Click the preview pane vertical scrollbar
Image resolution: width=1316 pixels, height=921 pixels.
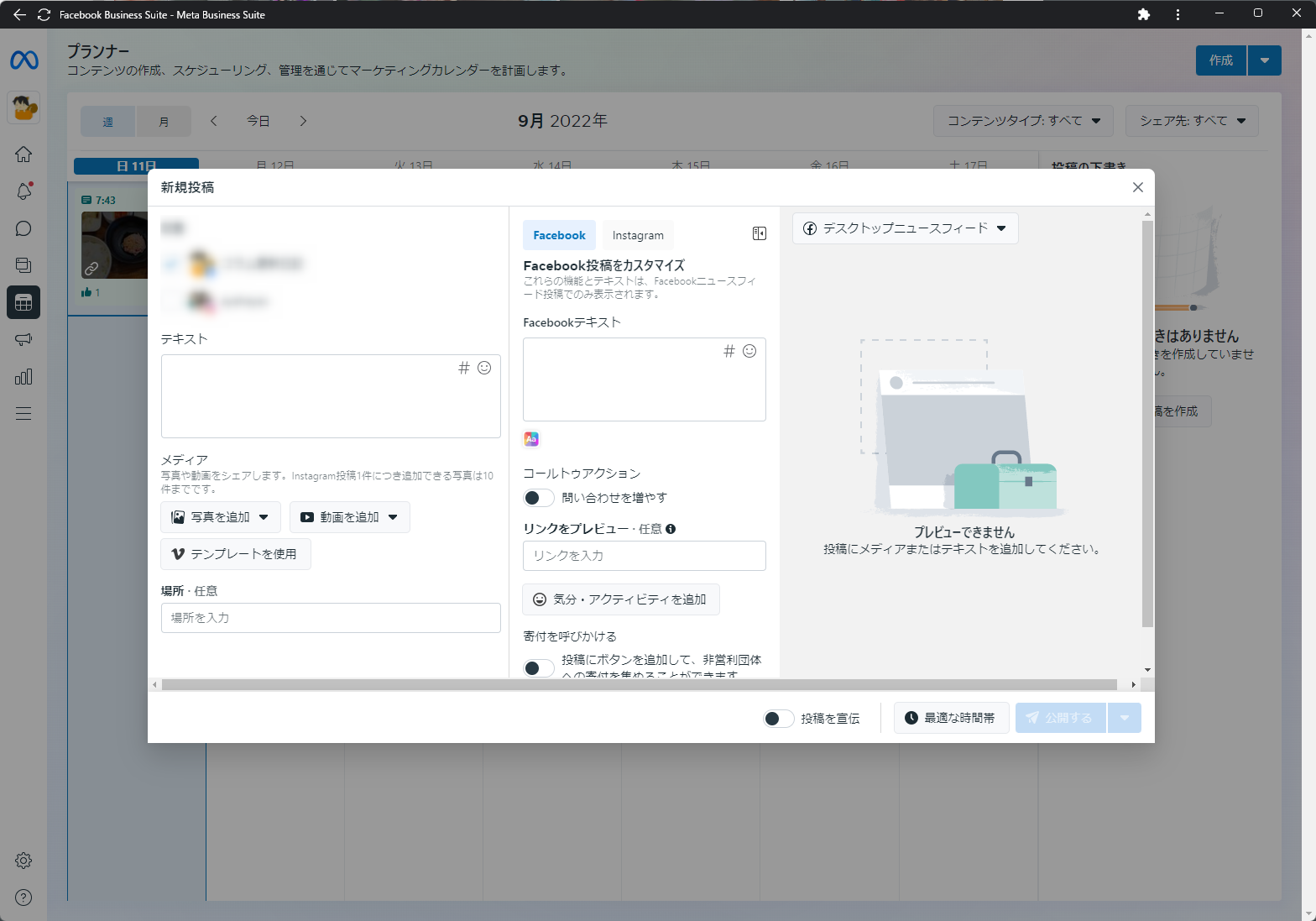1147,424
